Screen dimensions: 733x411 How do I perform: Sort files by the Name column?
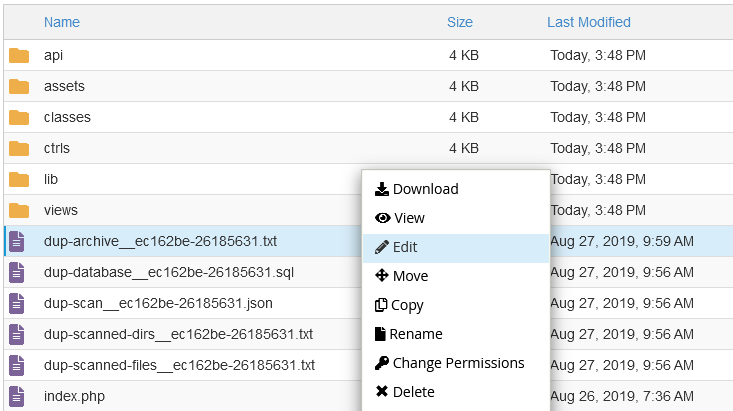(62, 22)
